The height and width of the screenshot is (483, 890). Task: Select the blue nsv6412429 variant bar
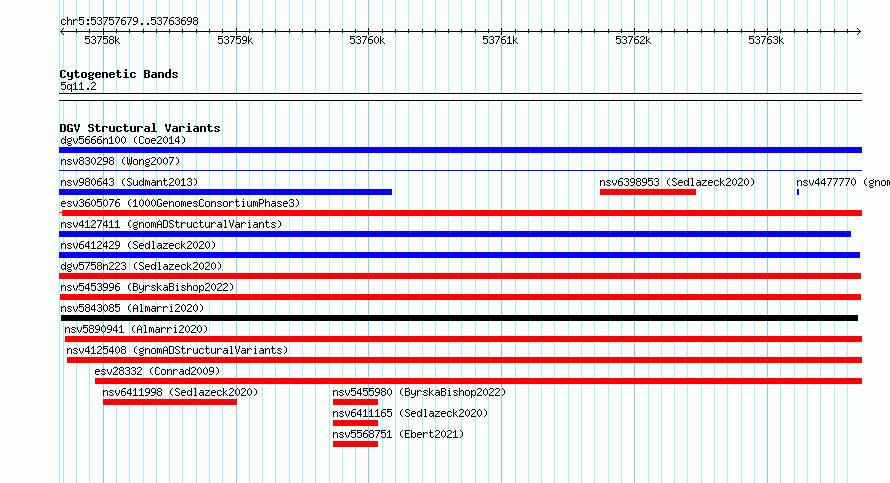tap(459, 255)
